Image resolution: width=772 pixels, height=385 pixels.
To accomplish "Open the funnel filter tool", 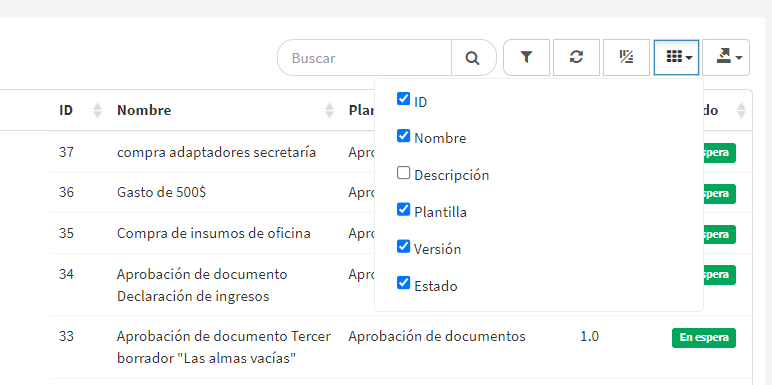I will coord(526,58).
